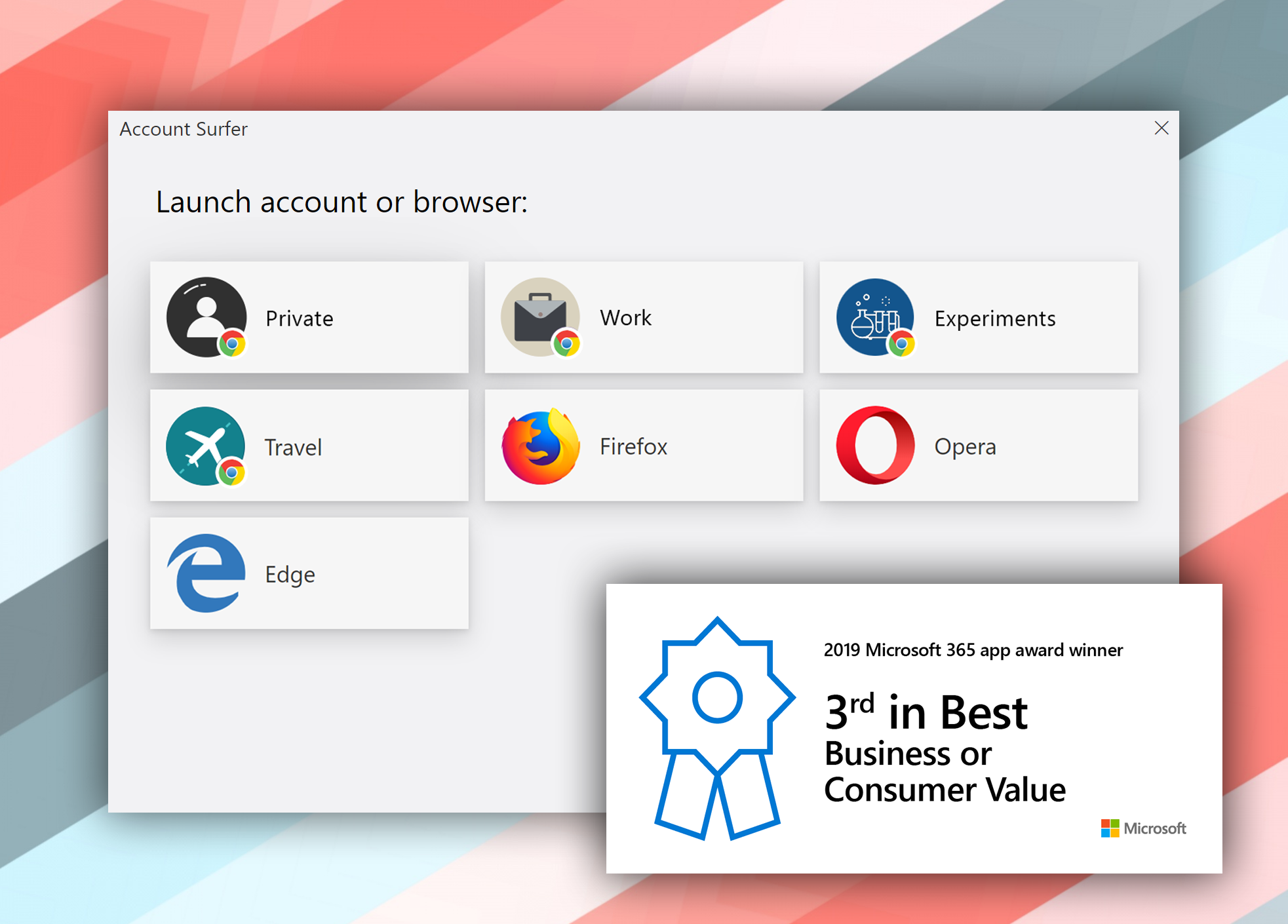Close the Account Surfer window
Viewport: 1288px width, 924px height.
[1161, 128]
